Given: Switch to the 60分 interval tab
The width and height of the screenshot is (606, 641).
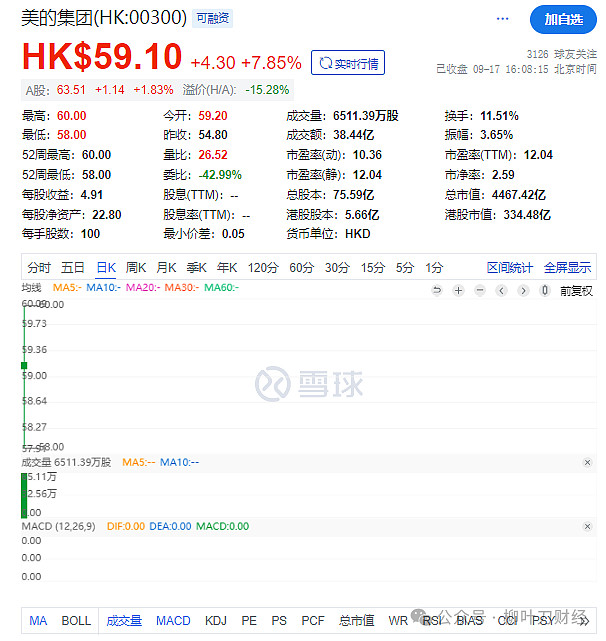Looking at the screenshot, I should [302, 268].
